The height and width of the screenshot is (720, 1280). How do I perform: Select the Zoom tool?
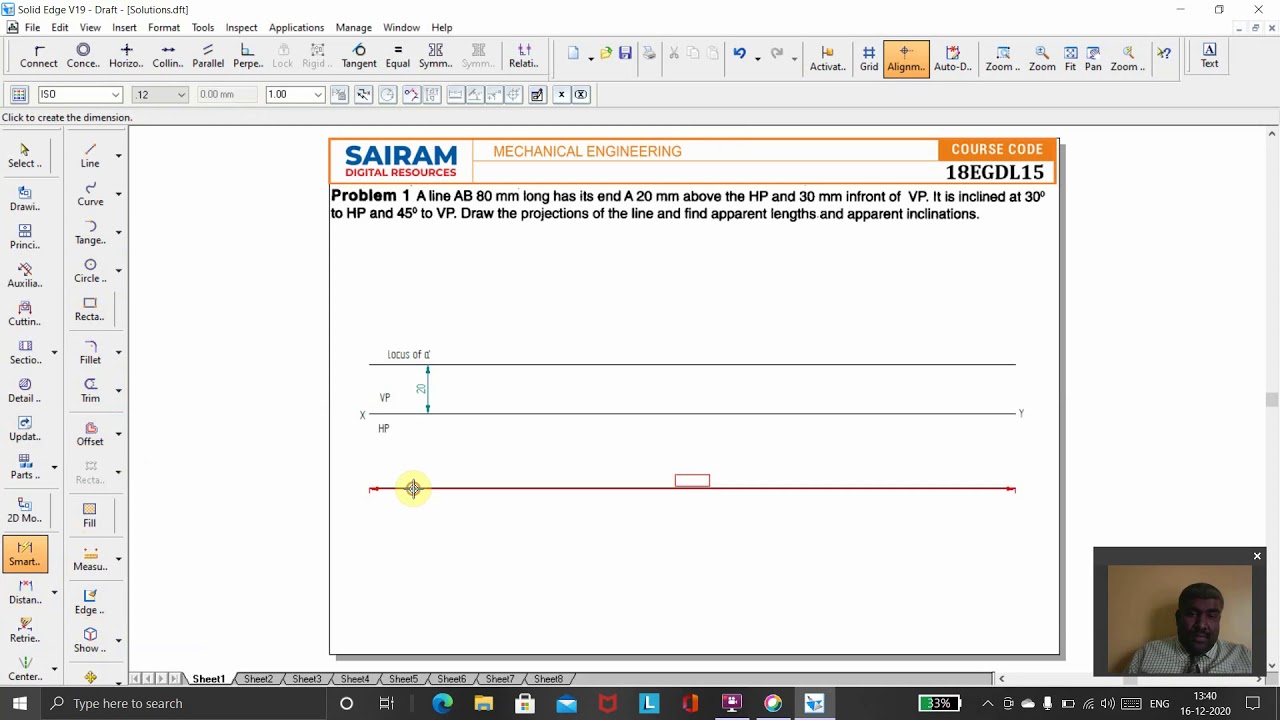1042,58
